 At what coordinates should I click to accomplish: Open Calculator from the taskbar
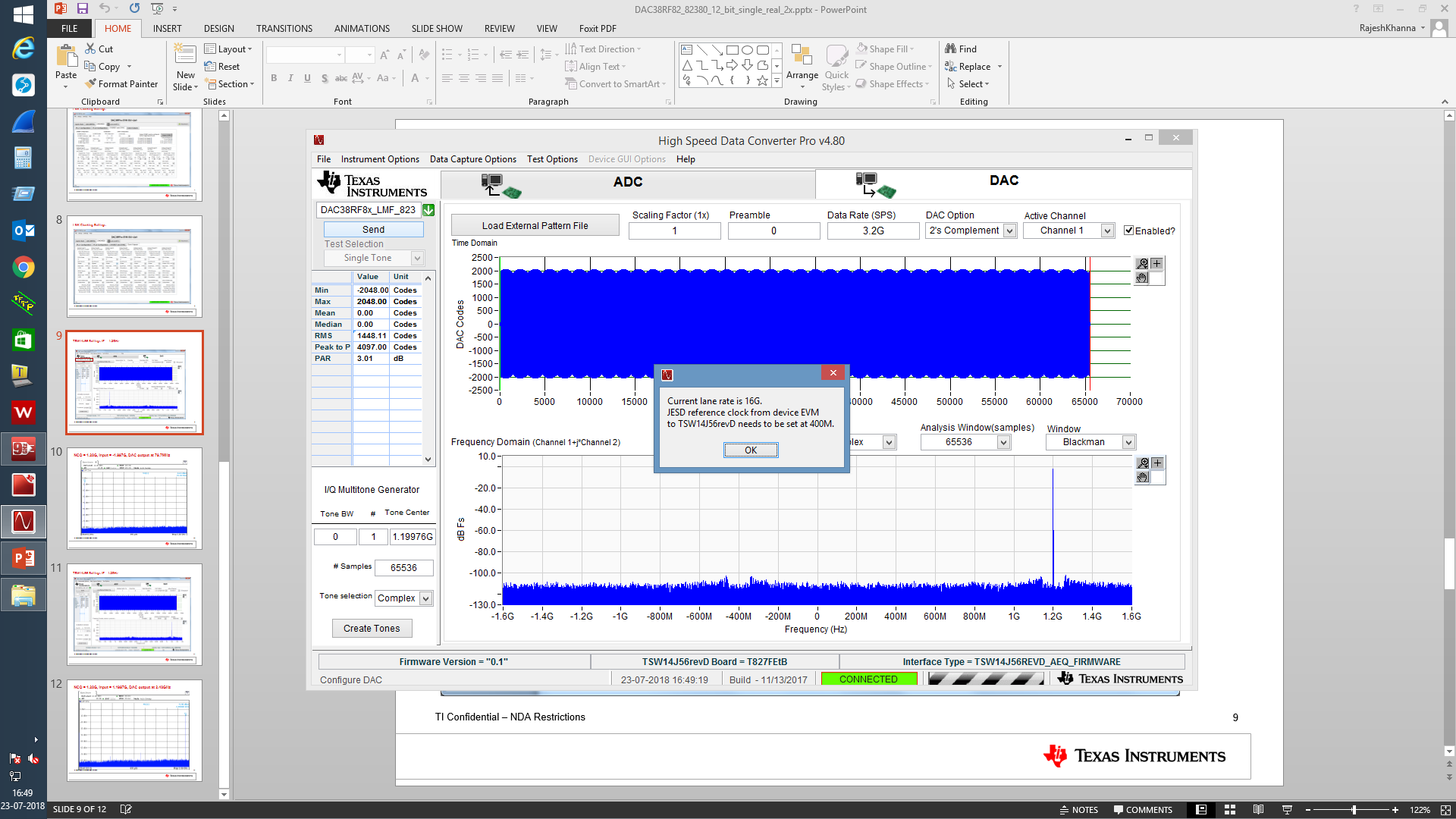24,158
